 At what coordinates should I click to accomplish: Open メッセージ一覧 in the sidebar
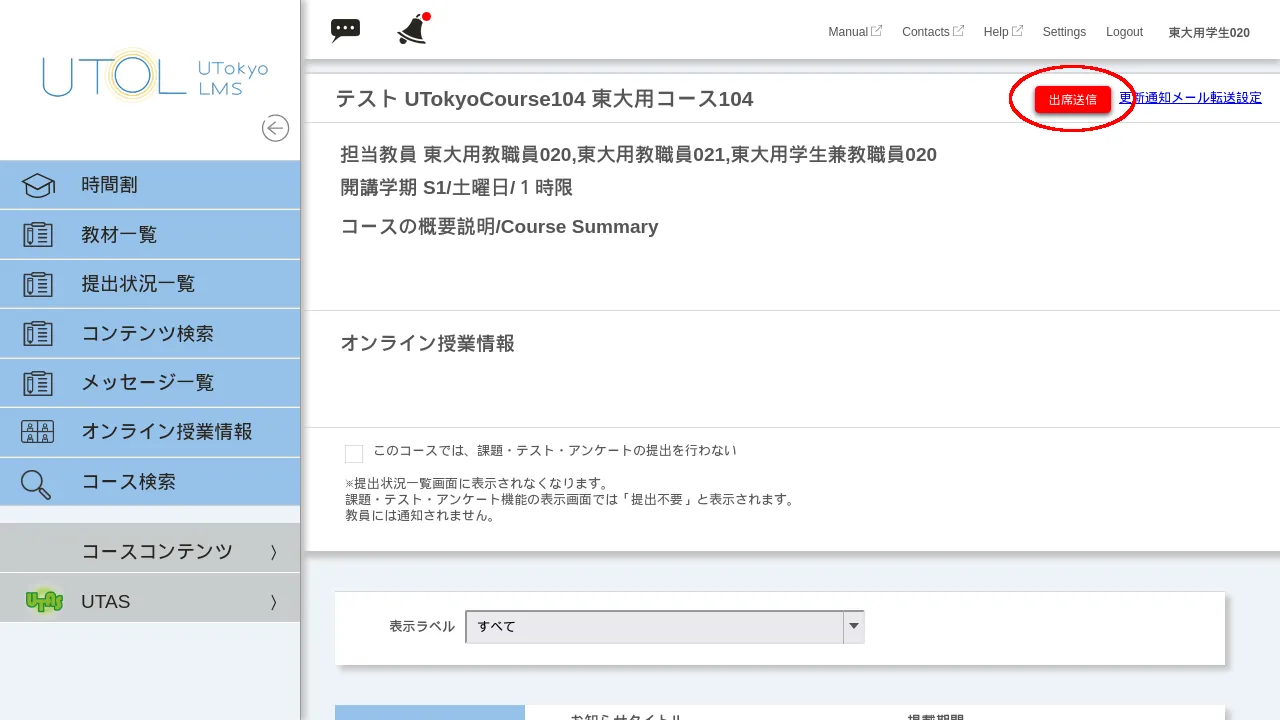click(37, 383)
